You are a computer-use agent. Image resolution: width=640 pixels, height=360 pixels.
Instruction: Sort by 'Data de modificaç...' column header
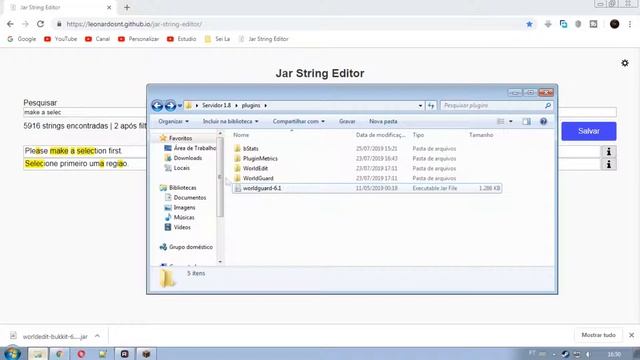click(380, 135)
